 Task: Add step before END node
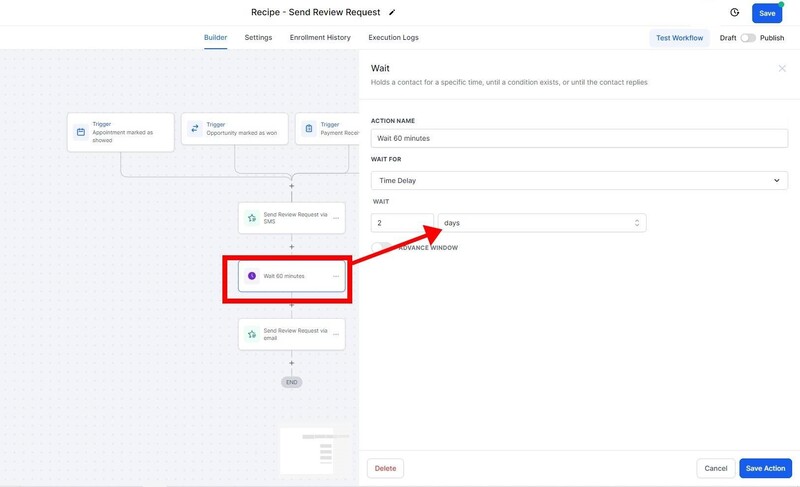(292, 363)
